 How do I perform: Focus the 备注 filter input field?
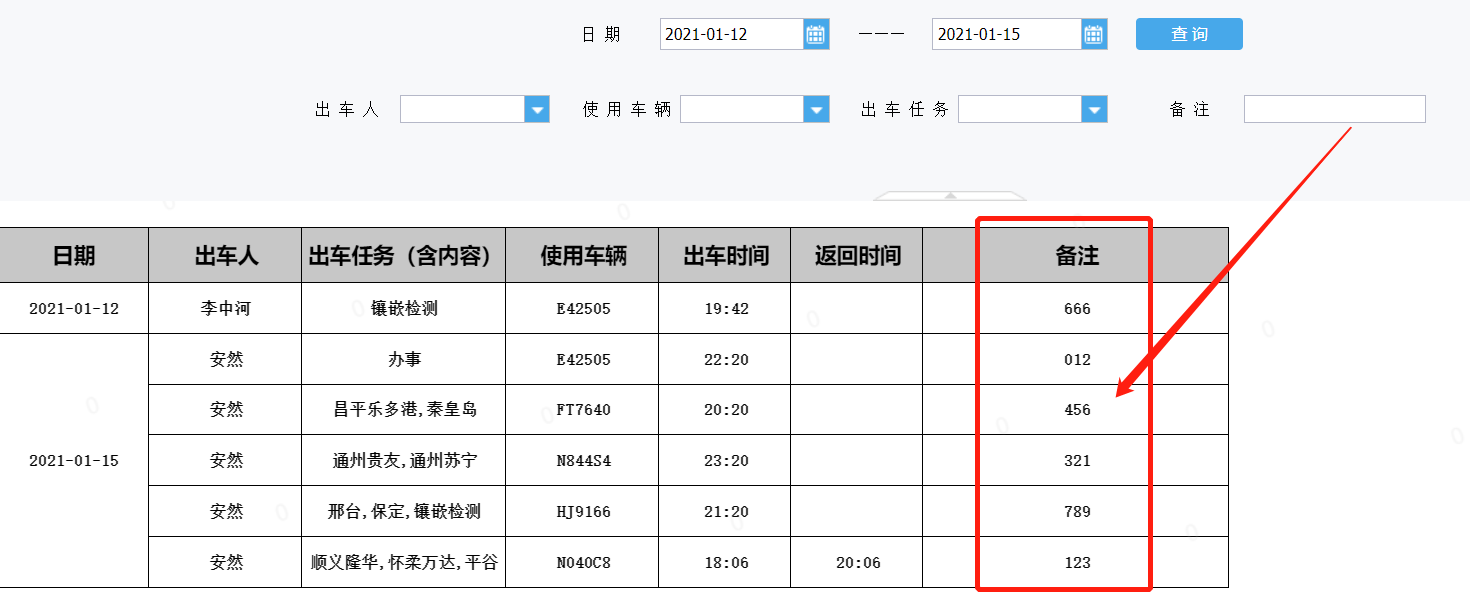[1334, 109]
